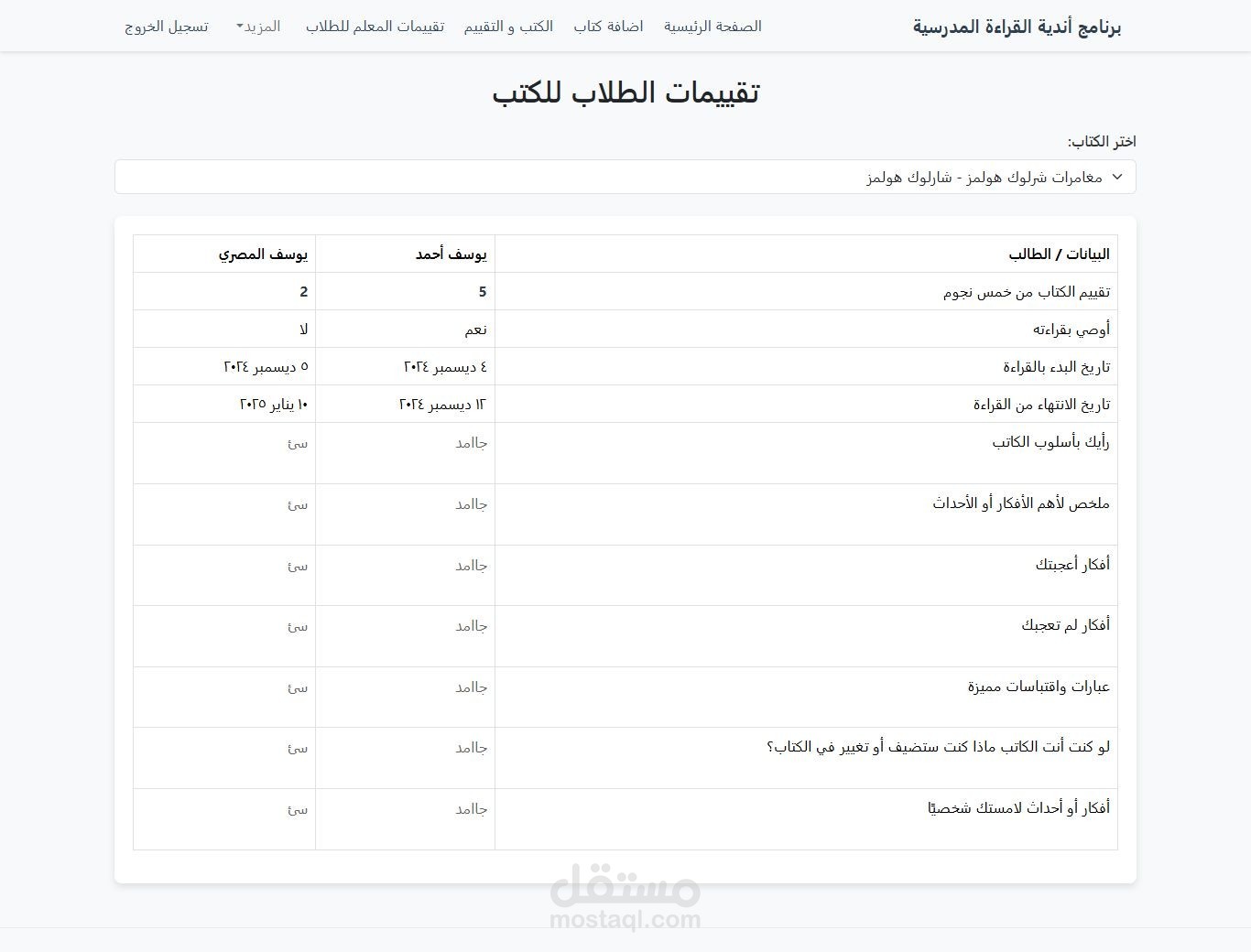This screenshot has width=1251, height=952.
Task: Click the page heading تقييمات الطلاب للكتب
Action: click(625, 92)
